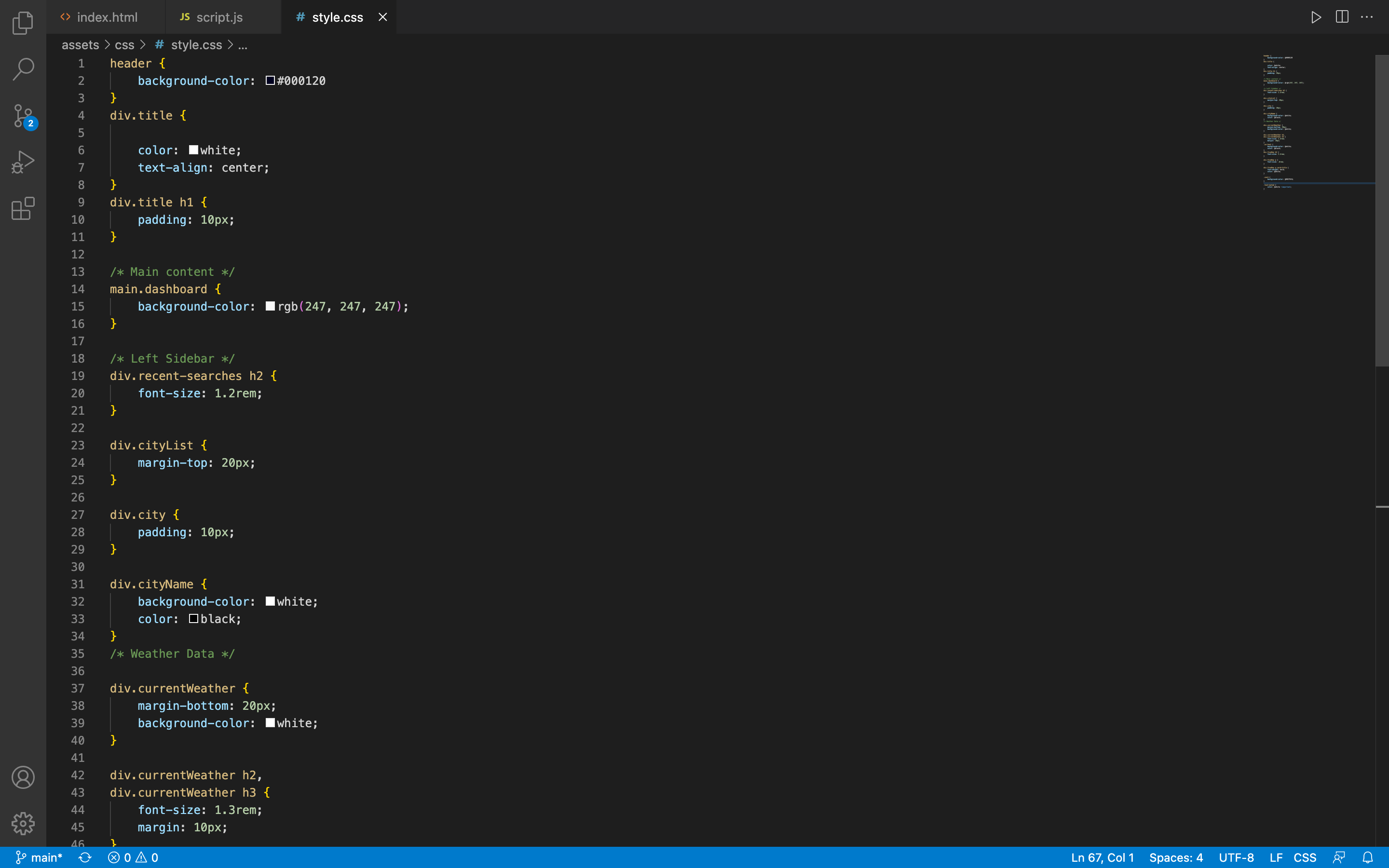Open the Manage gear menu

[x=23, y=823]
